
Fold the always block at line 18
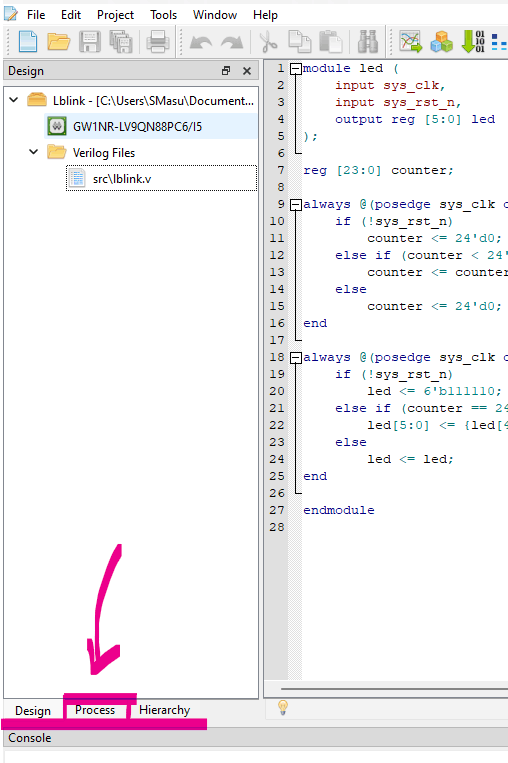(295, 358)
